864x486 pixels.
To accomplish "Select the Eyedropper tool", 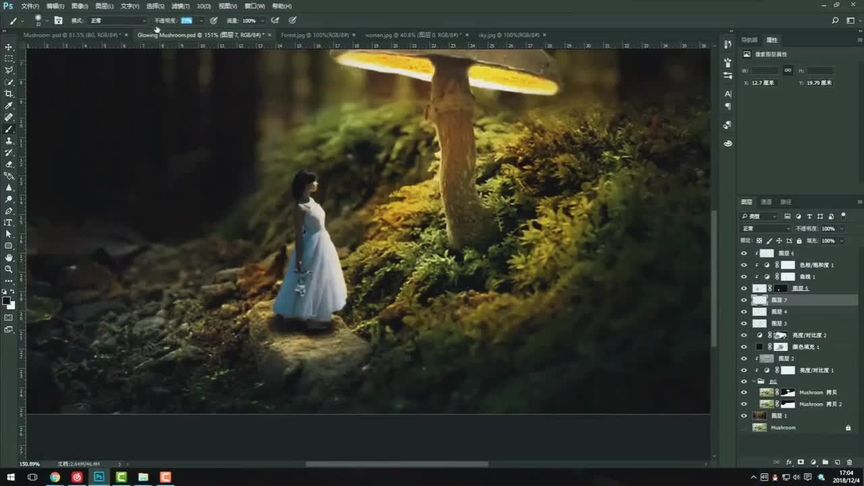I will [x=9, y=106].
